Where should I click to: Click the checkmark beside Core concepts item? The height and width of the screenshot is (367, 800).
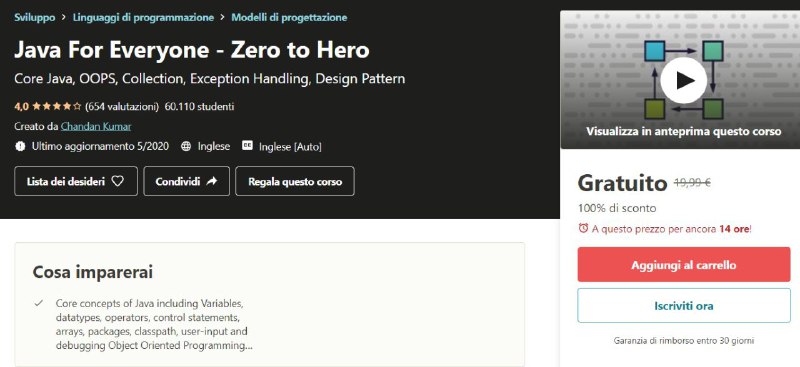pyautogui.click(x=38, y=303)
